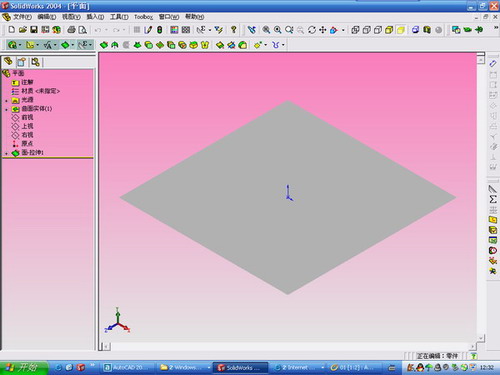Open the 工具(T) menu
The height and width of the screenshot is (375, 500).
119,17
